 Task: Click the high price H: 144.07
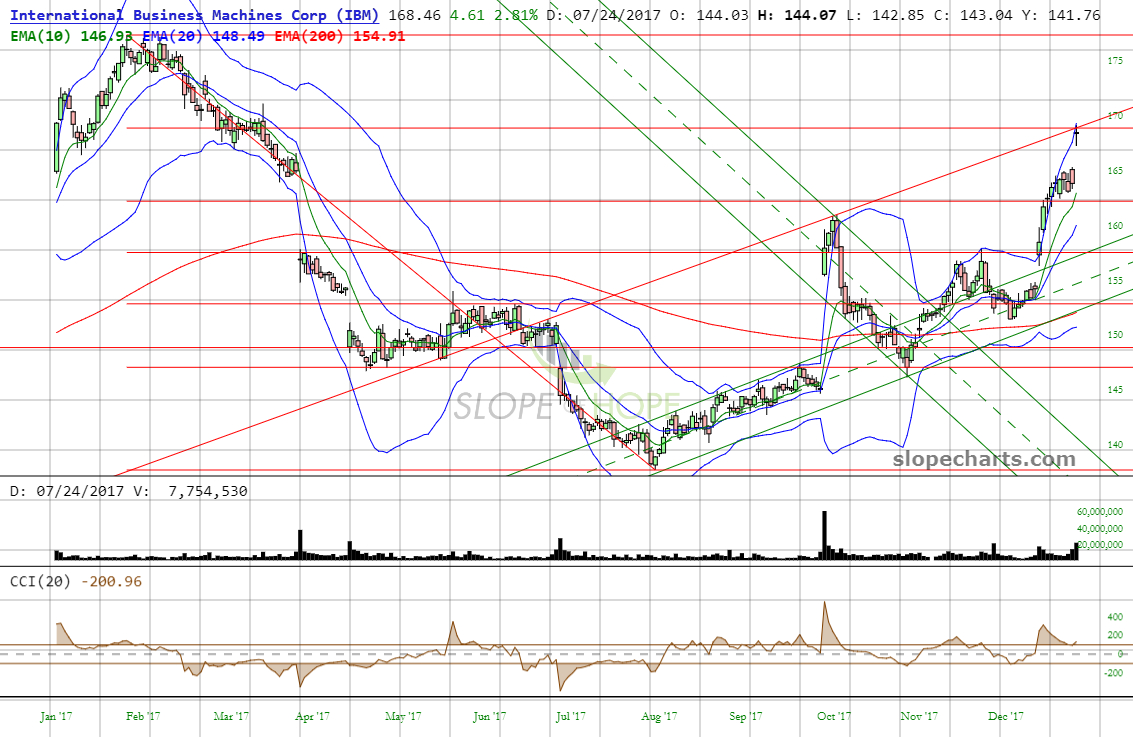(x=797, y=14)
